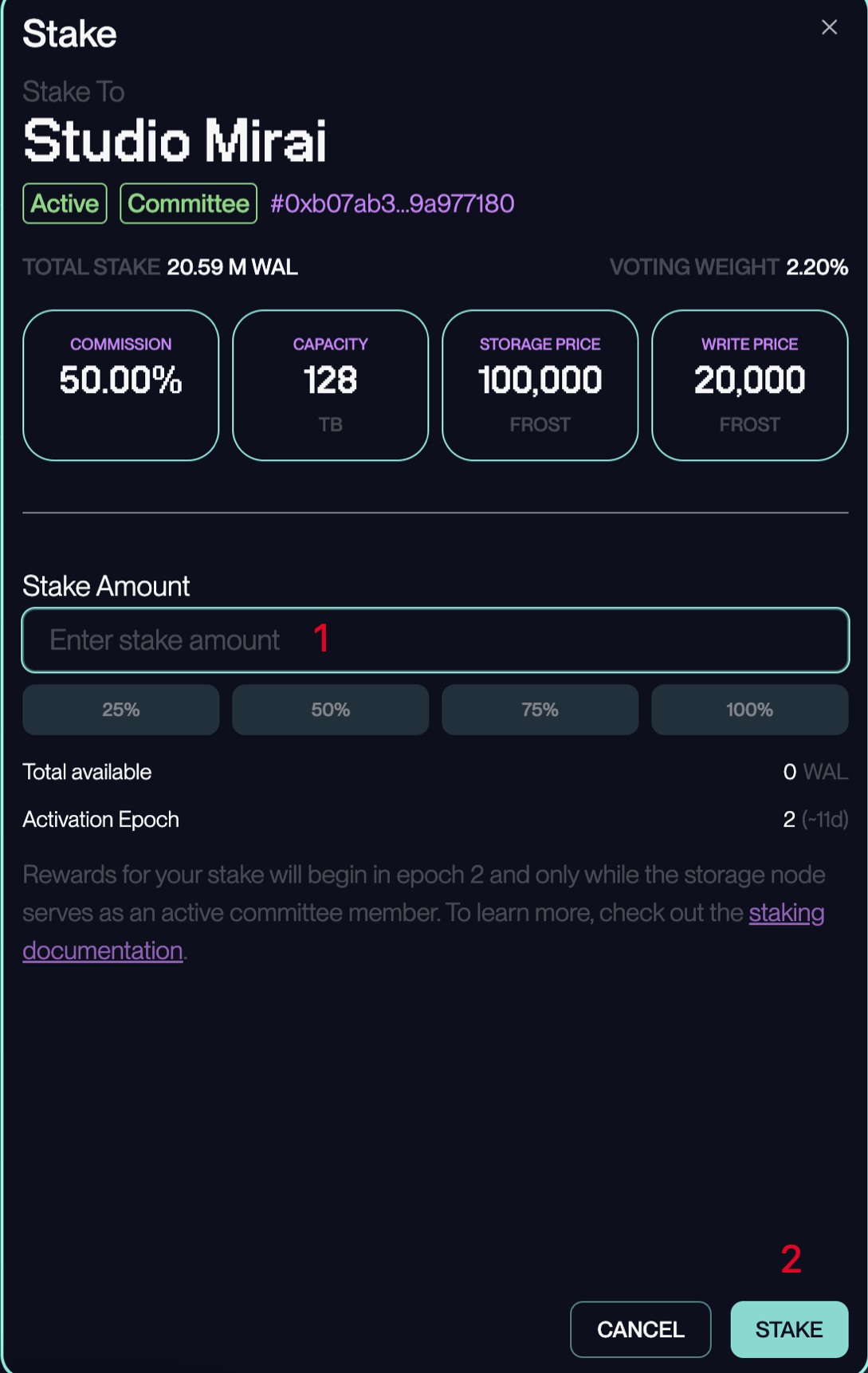This screenshot has width=868, height=1373.
Task: Close the Stake dialog with the X
Action: [x=829, y=28]
